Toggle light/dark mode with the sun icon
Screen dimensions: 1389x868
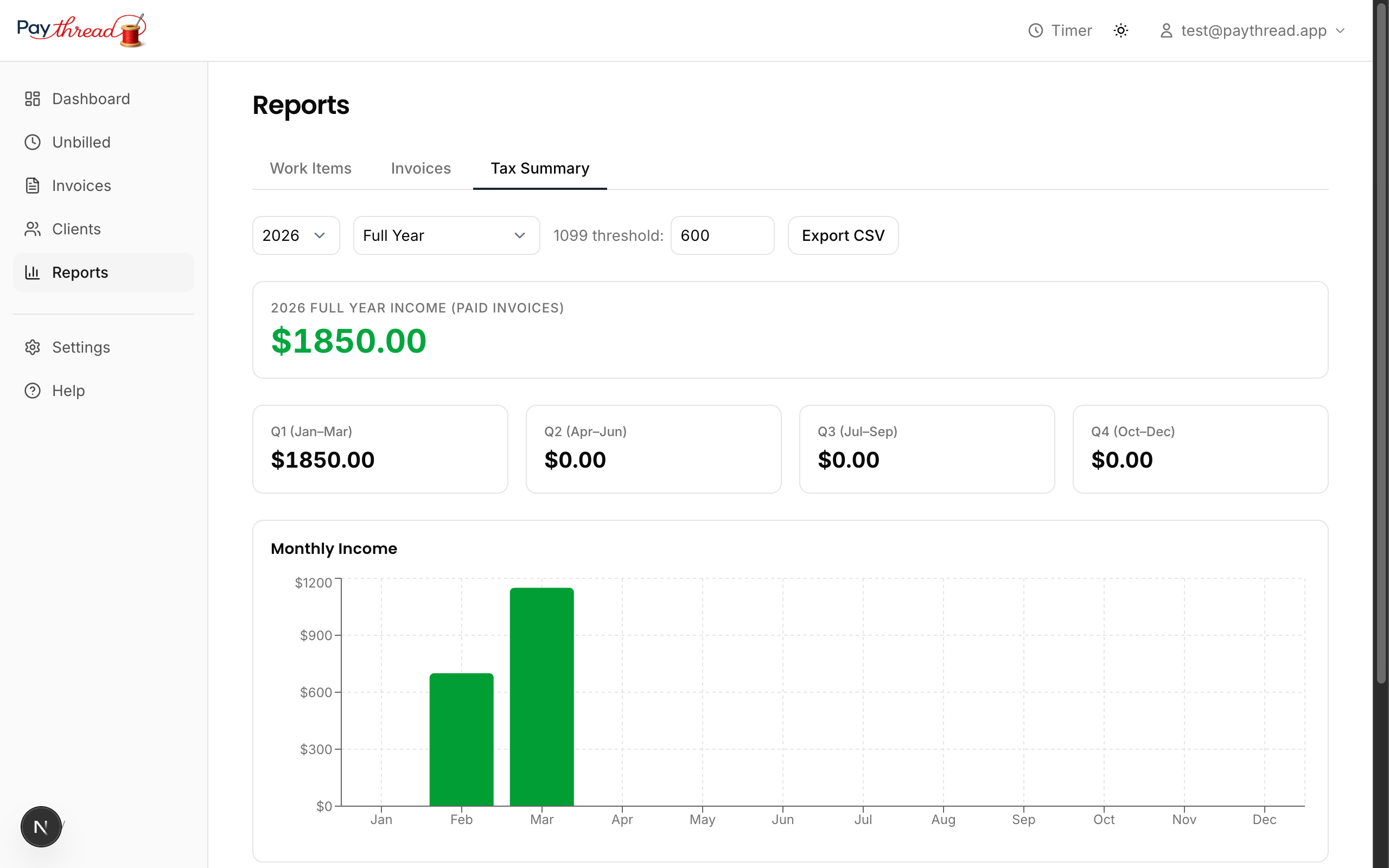point(1120,30)
